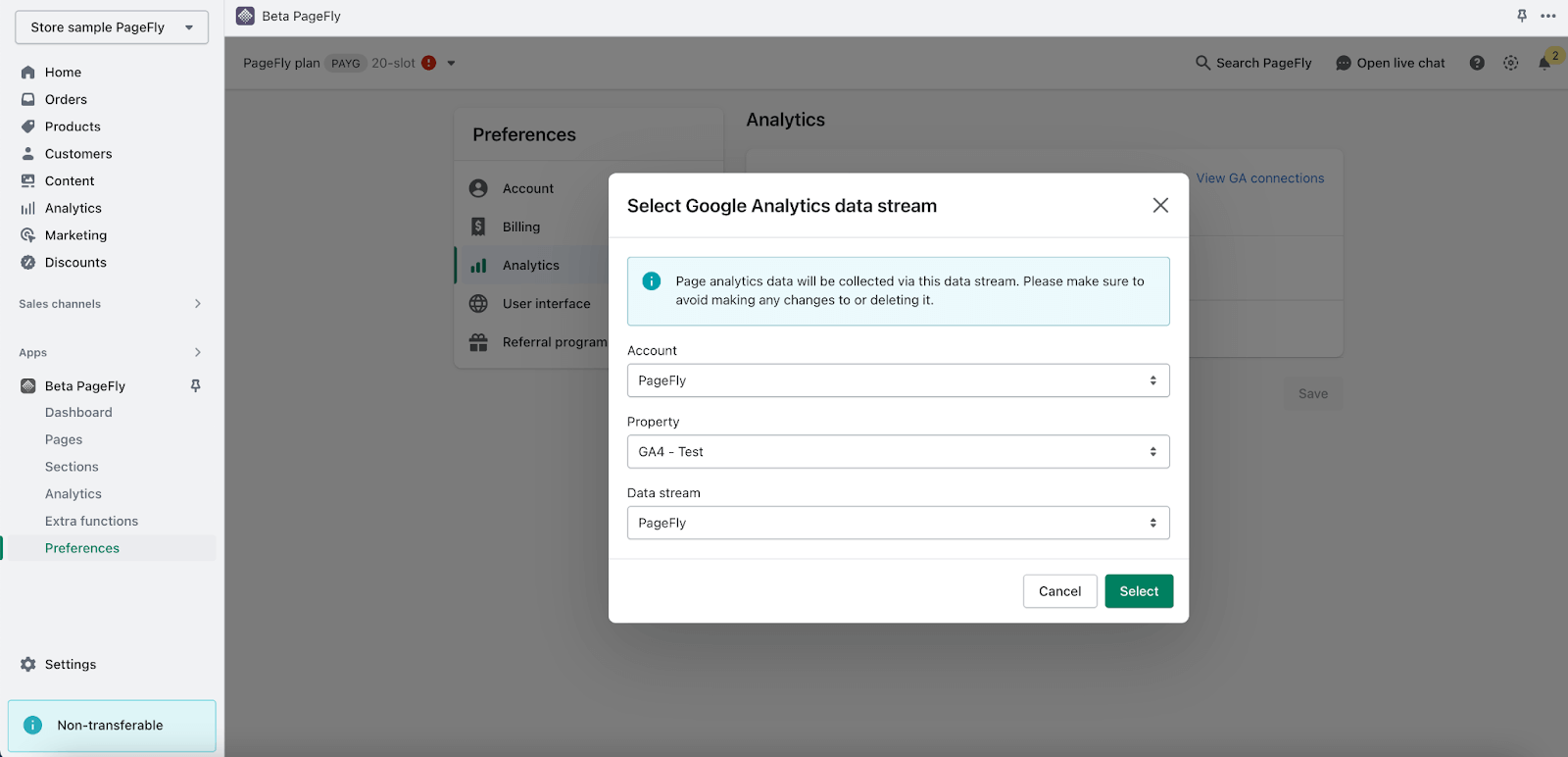Go to Home in sidebar
This screenshot has height=757, width=1568.
coord(63,73)
